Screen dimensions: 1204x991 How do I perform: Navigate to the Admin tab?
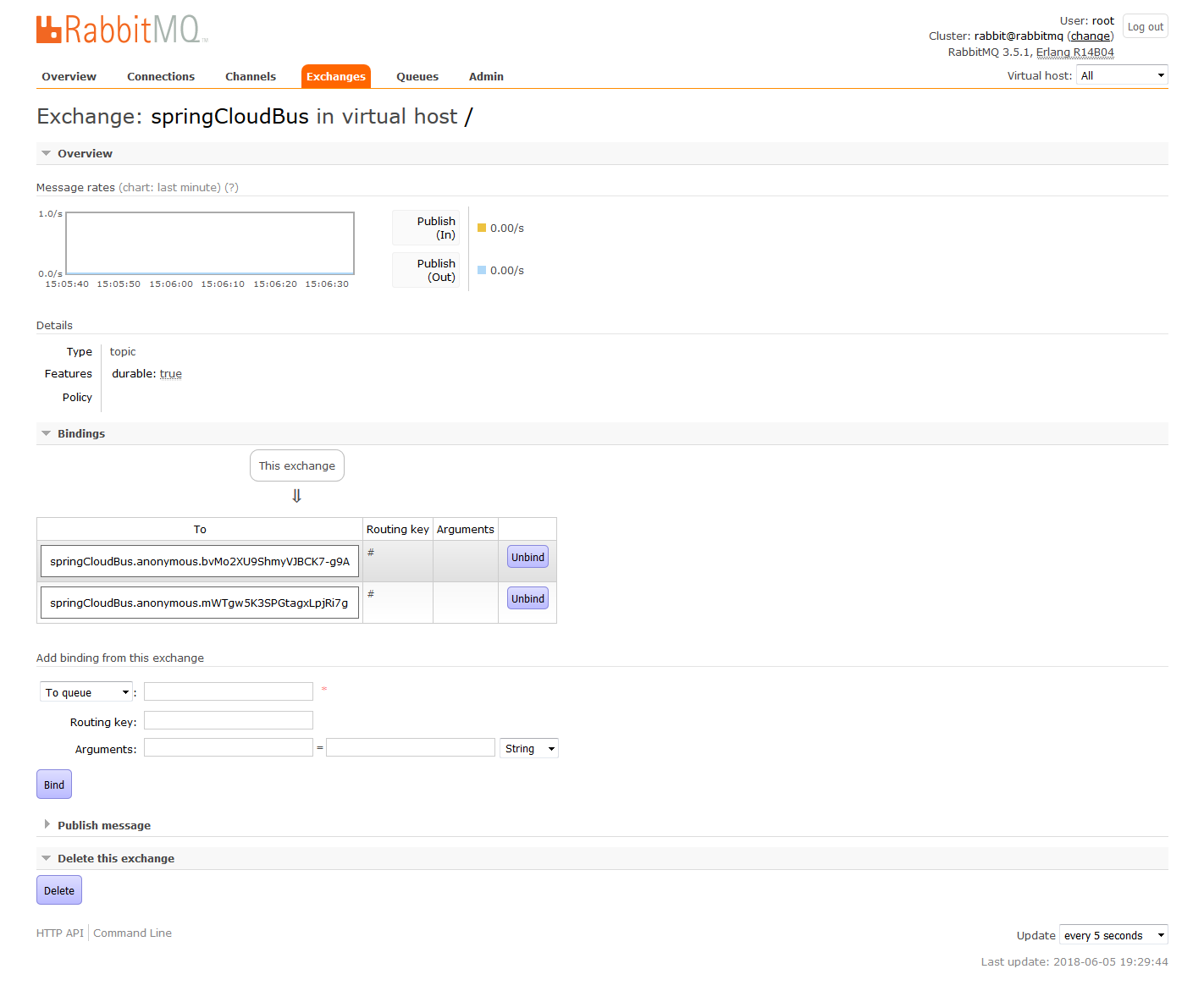pos(486,76)
